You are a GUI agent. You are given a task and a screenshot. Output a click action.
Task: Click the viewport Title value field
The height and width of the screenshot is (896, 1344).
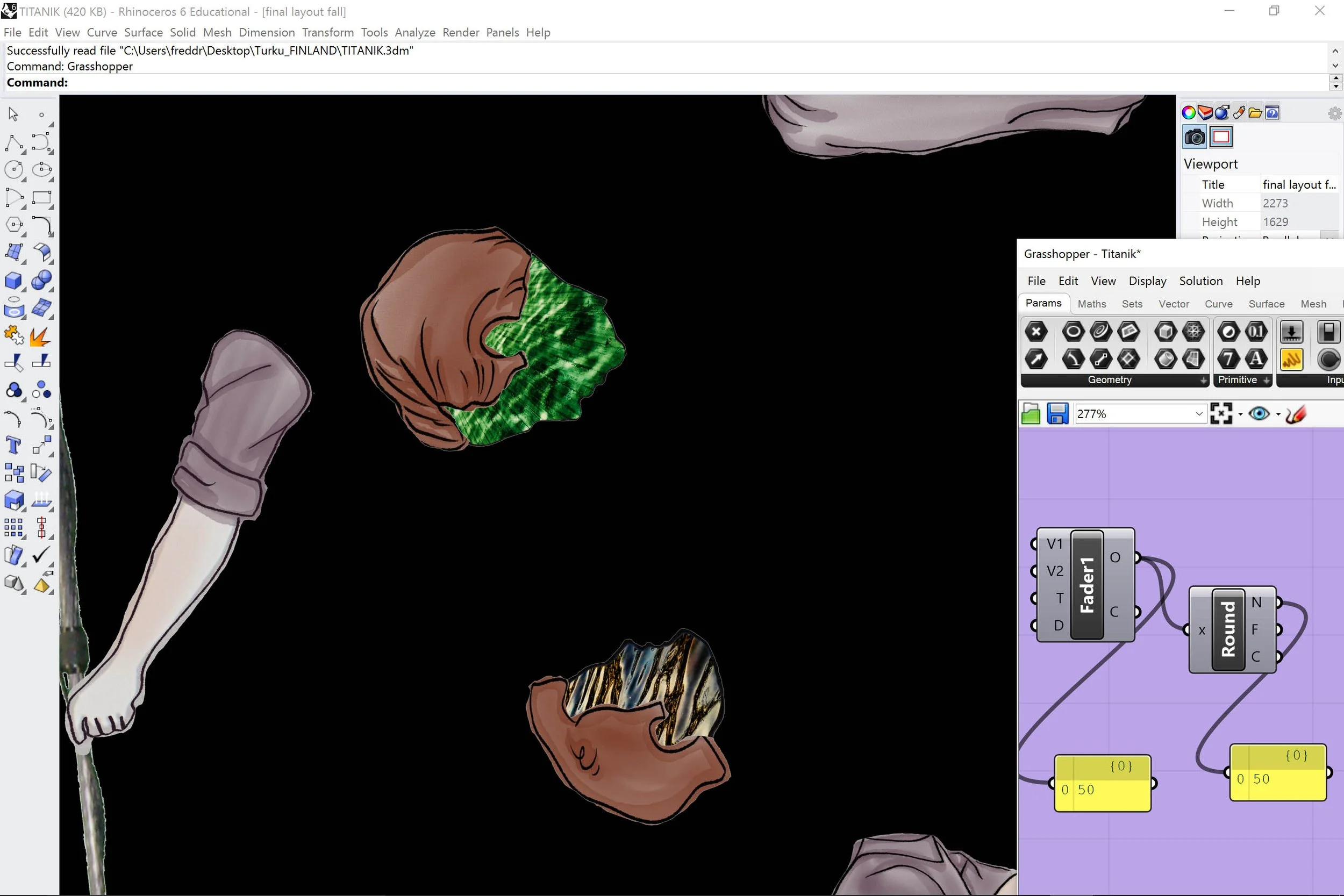[x=1298, y=184]
